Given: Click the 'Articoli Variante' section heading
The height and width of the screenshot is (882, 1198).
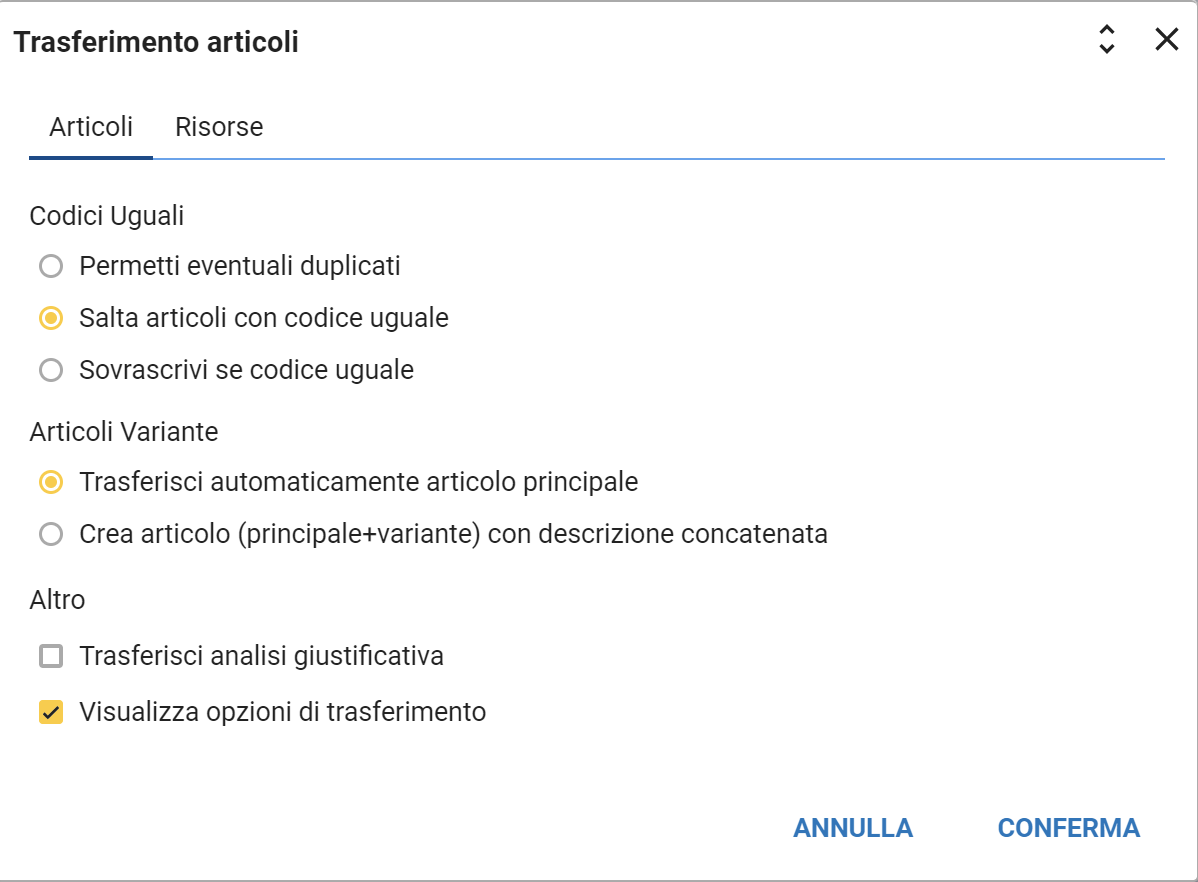Looking at the screenshot, I should coord(124,432).
